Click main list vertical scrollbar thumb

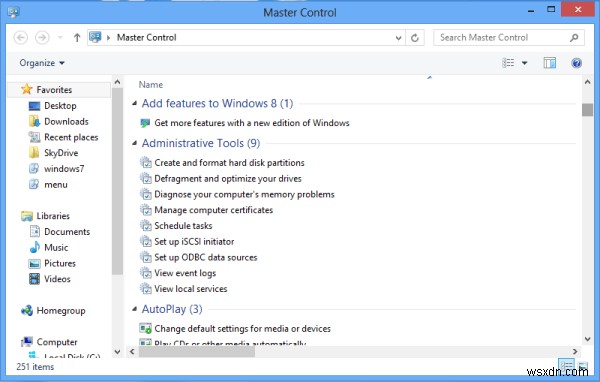pos(587,110)
